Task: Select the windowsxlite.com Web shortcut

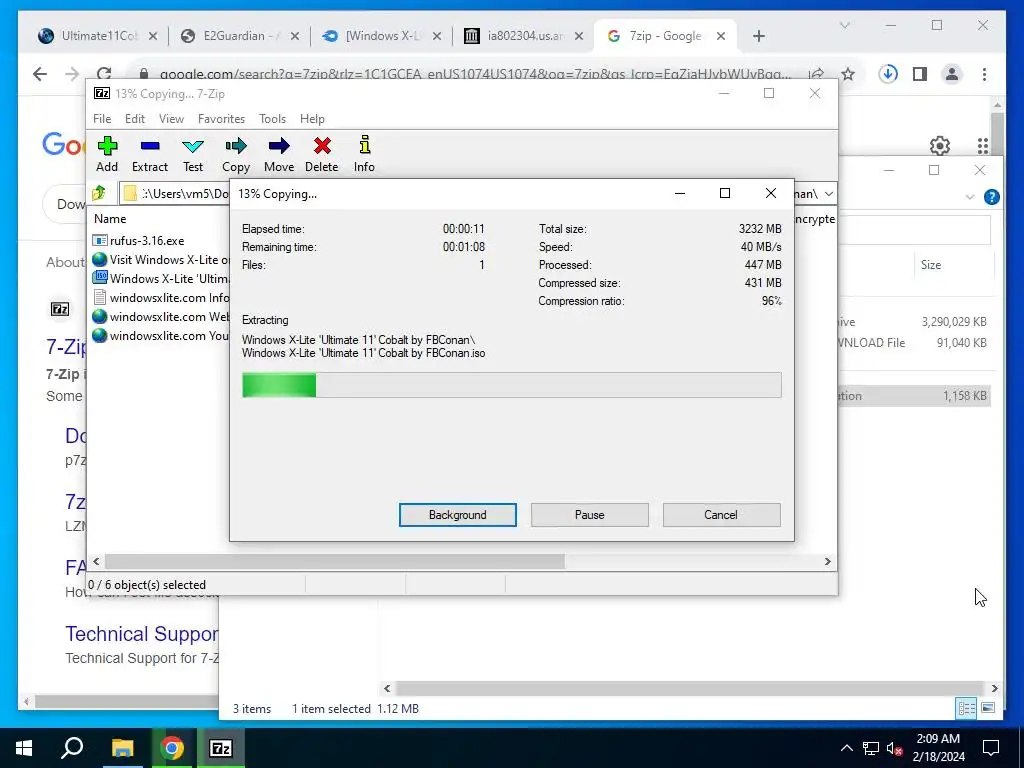Action: [x=161, y=316]
